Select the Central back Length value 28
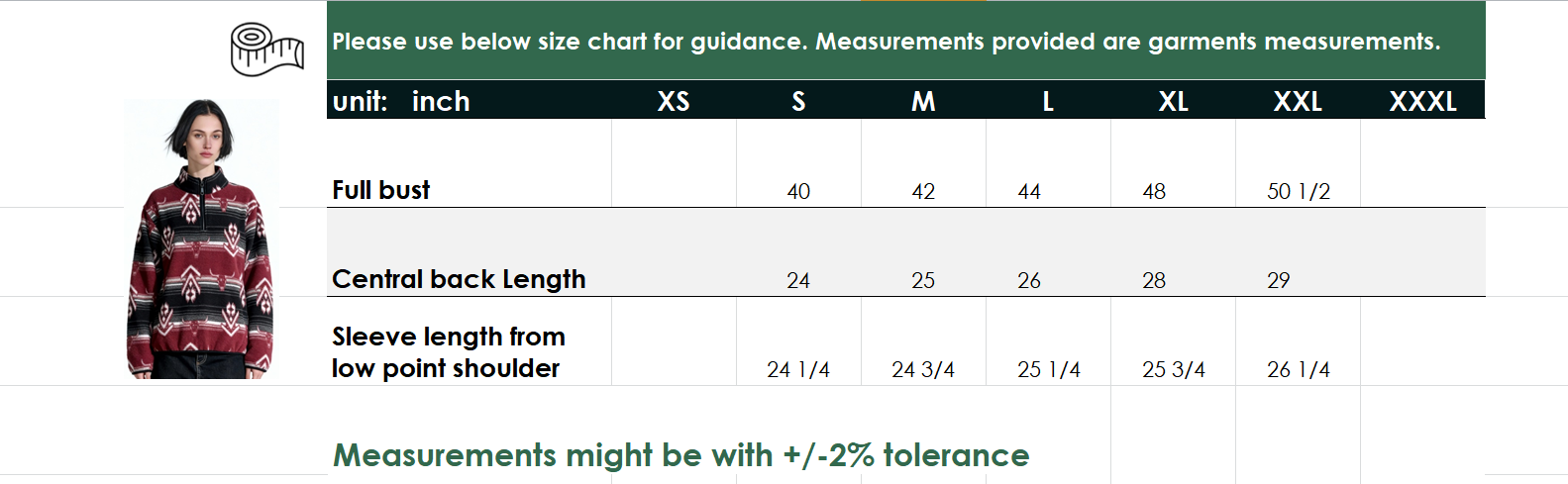 tap(1154, 280)
